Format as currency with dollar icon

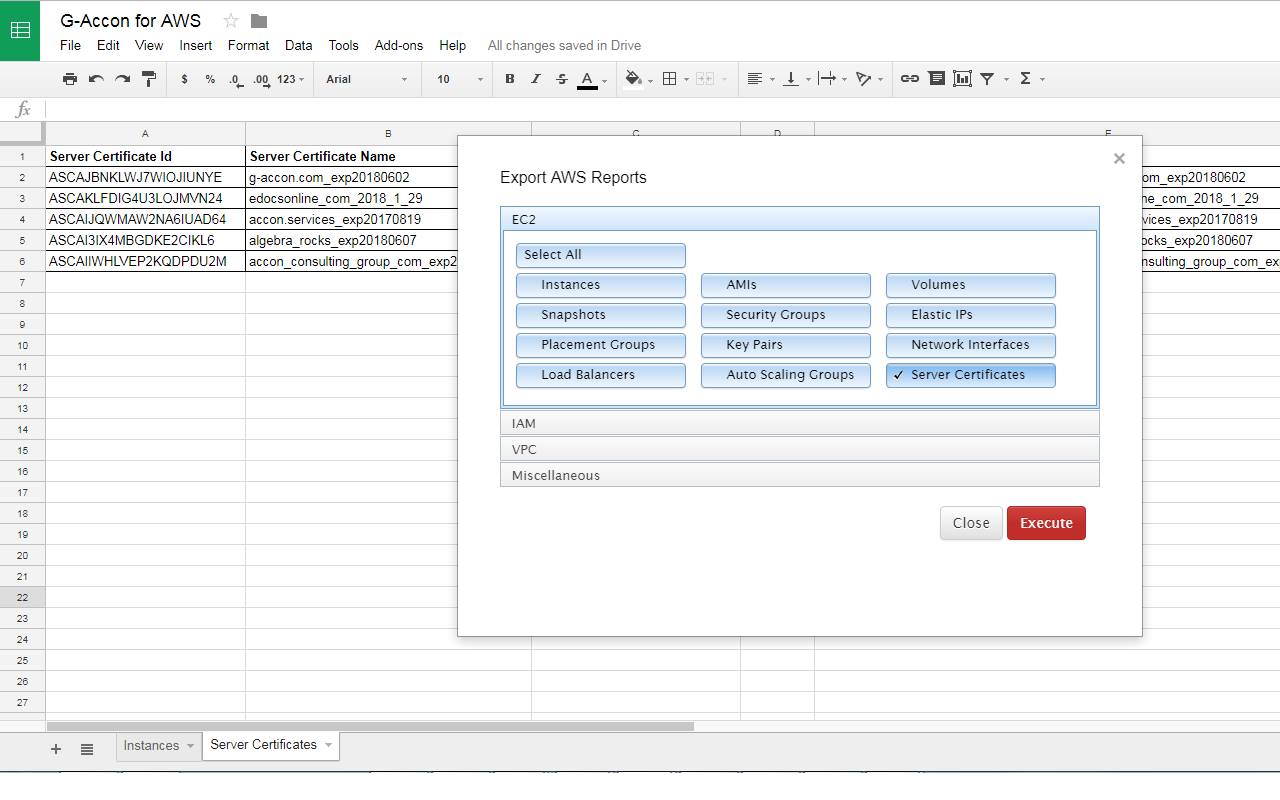pos(184,79)
